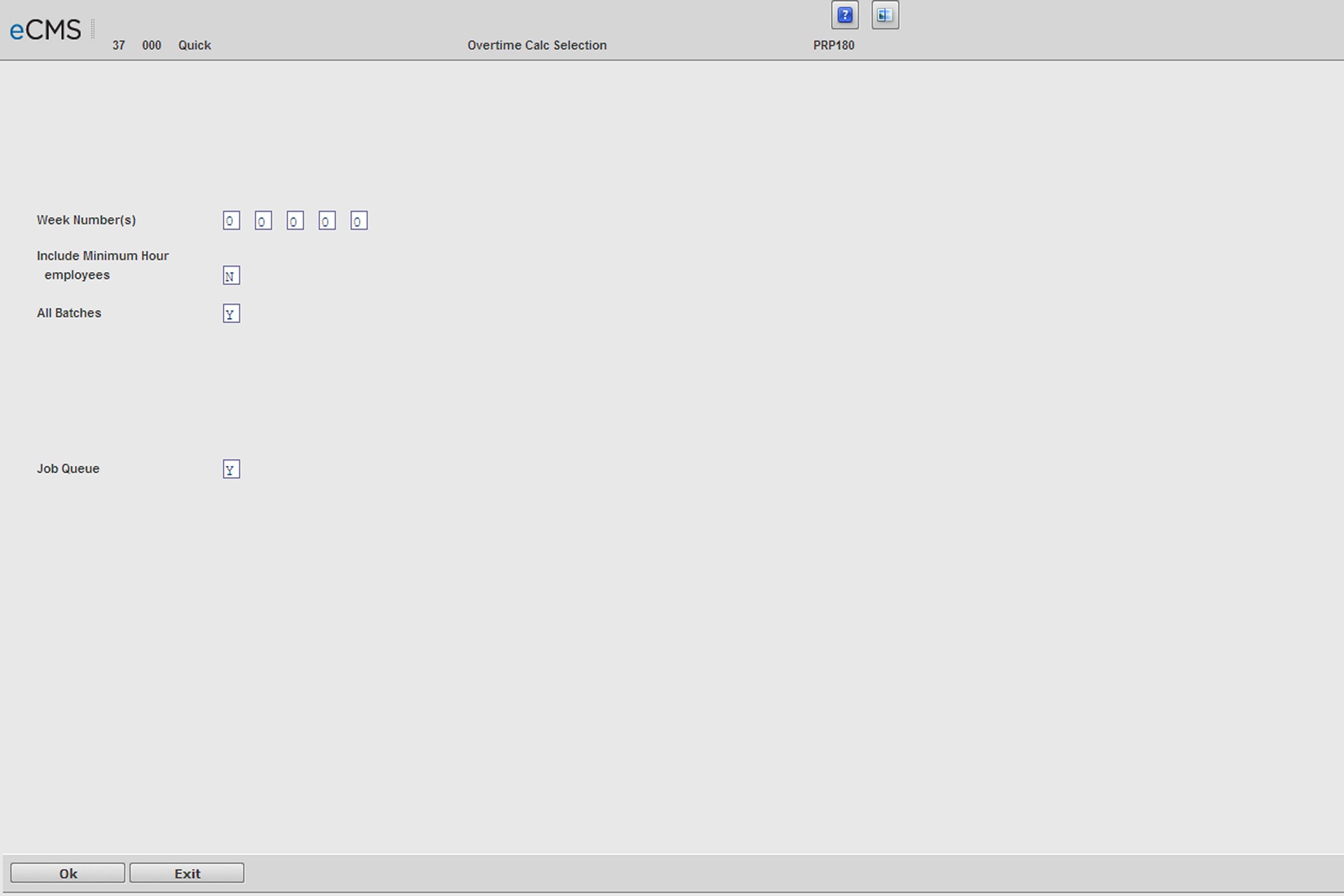Screen dimensions: 1344x896
Task: Click the fourth Week Number field
Action: 327,220
